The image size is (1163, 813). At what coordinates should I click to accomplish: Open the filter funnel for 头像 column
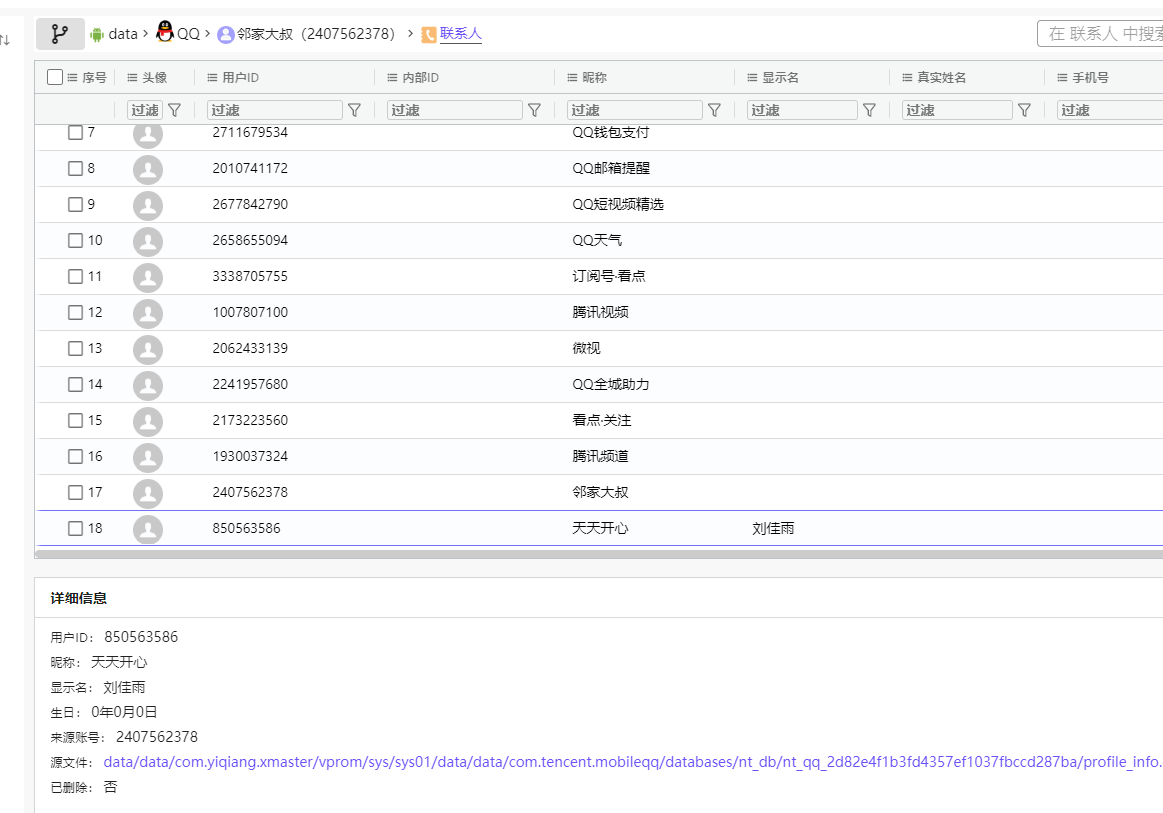(x=174, y=110)
